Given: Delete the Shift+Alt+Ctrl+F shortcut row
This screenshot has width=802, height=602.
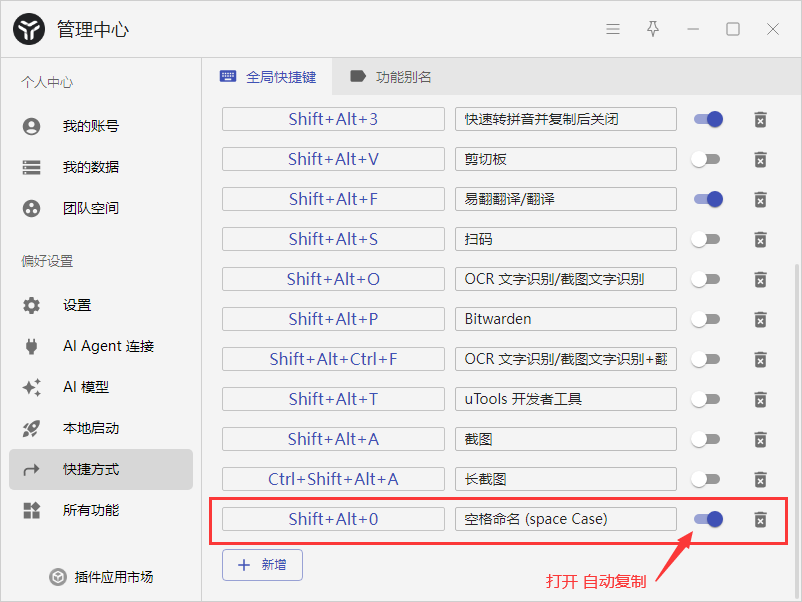Looking at the screenshot, I should pos(761,360).
